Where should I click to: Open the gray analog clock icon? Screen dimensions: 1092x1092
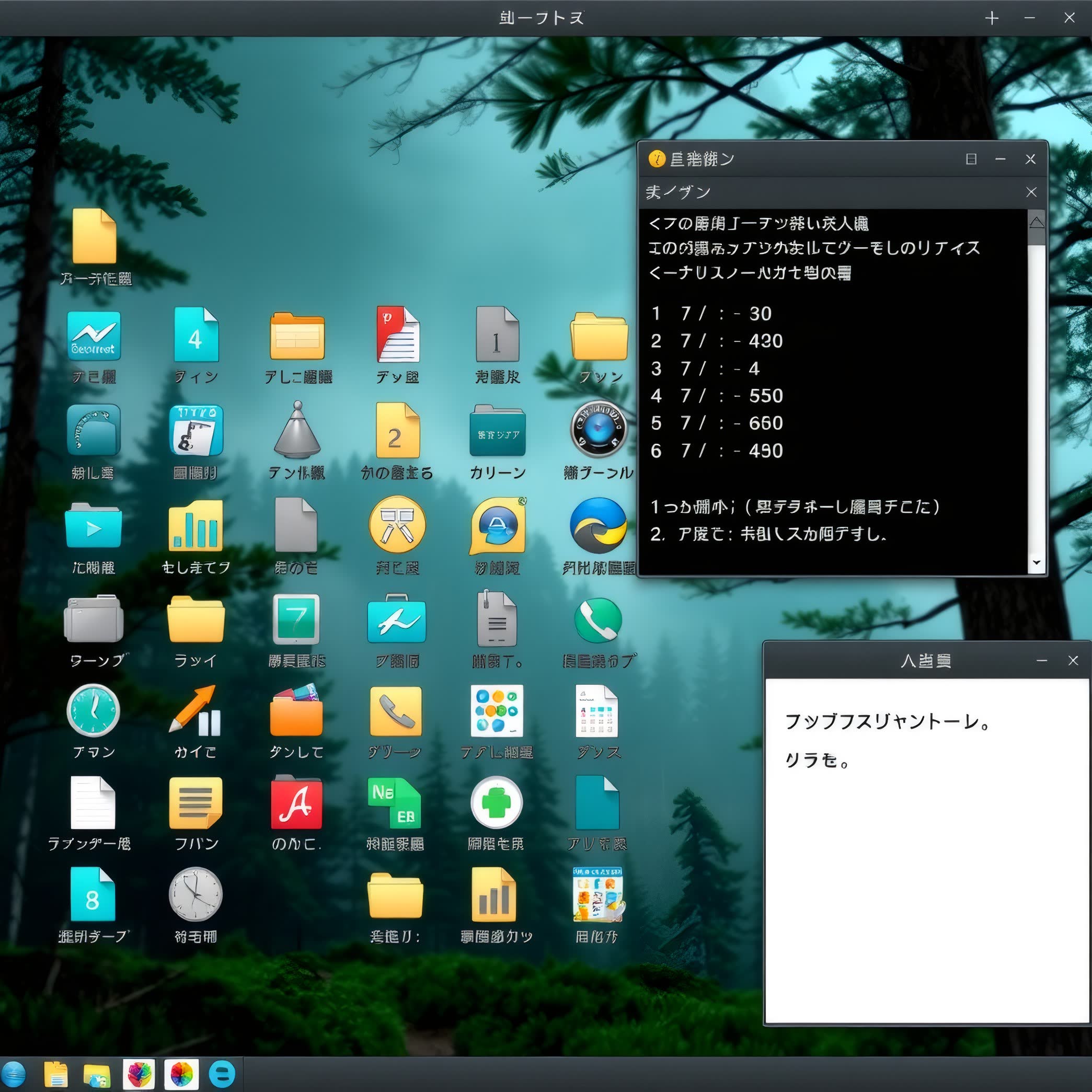point(196,894)
